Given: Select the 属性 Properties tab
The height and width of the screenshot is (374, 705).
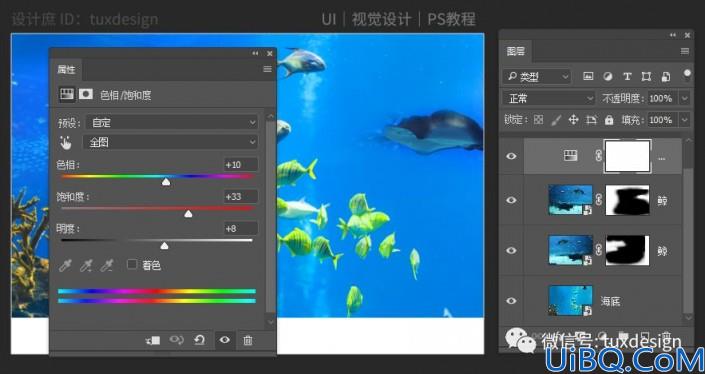Looking at the screenshot, I should coord(66,69).
